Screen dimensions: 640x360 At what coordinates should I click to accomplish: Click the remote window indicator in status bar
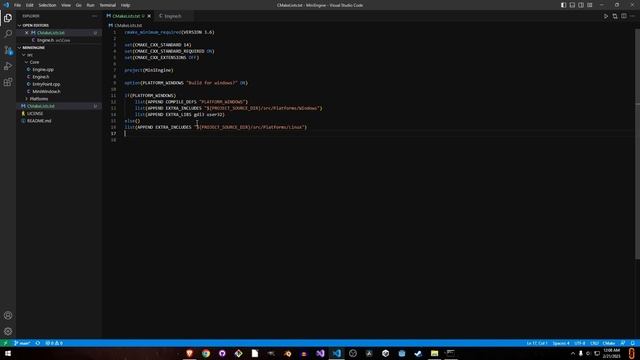click(5, 343)
